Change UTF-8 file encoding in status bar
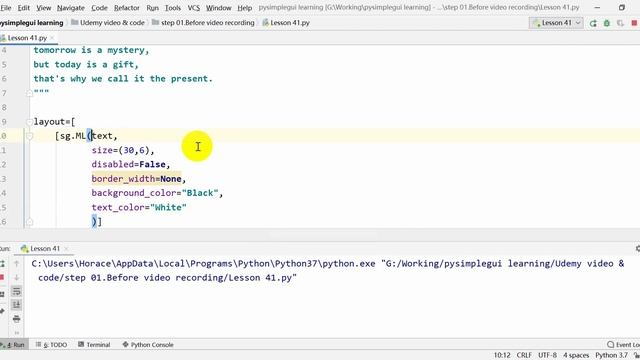640x360 pixels. (x=547, y=355)
